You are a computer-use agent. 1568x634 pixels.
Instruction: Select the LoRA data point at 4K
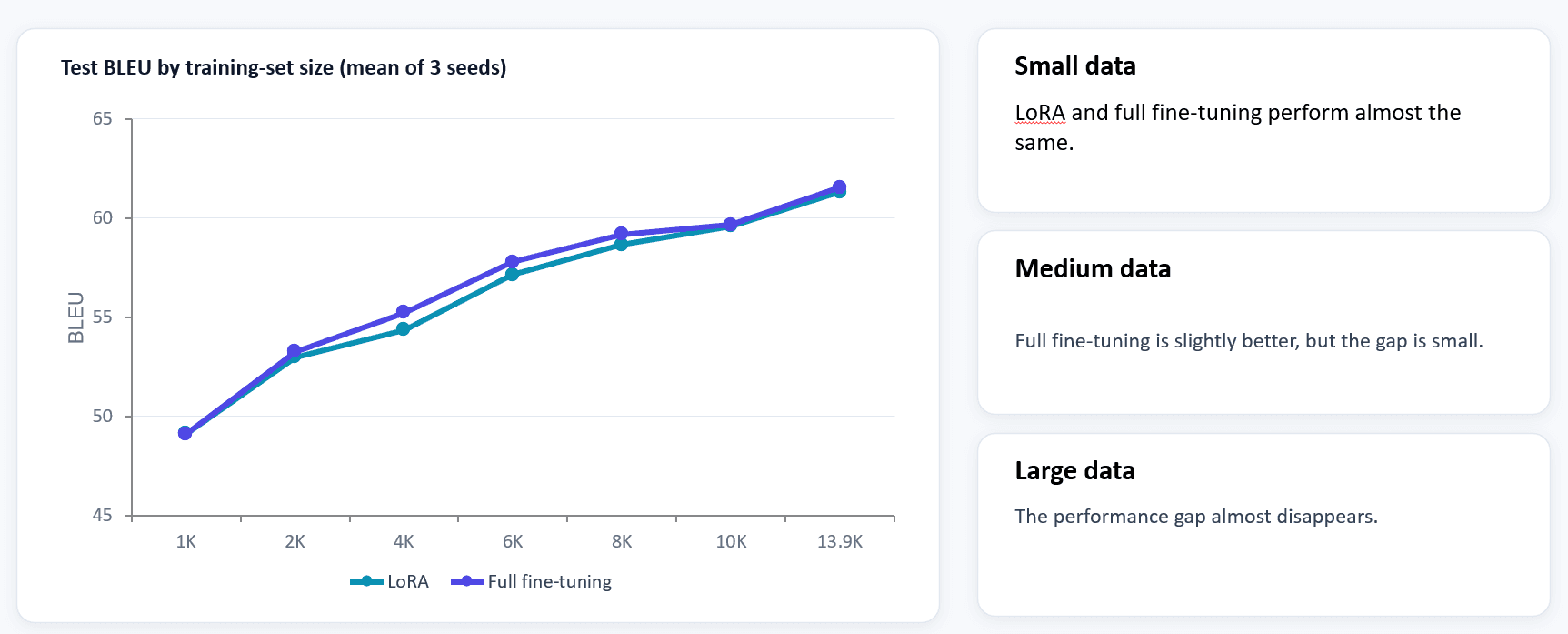coord(404,329)
